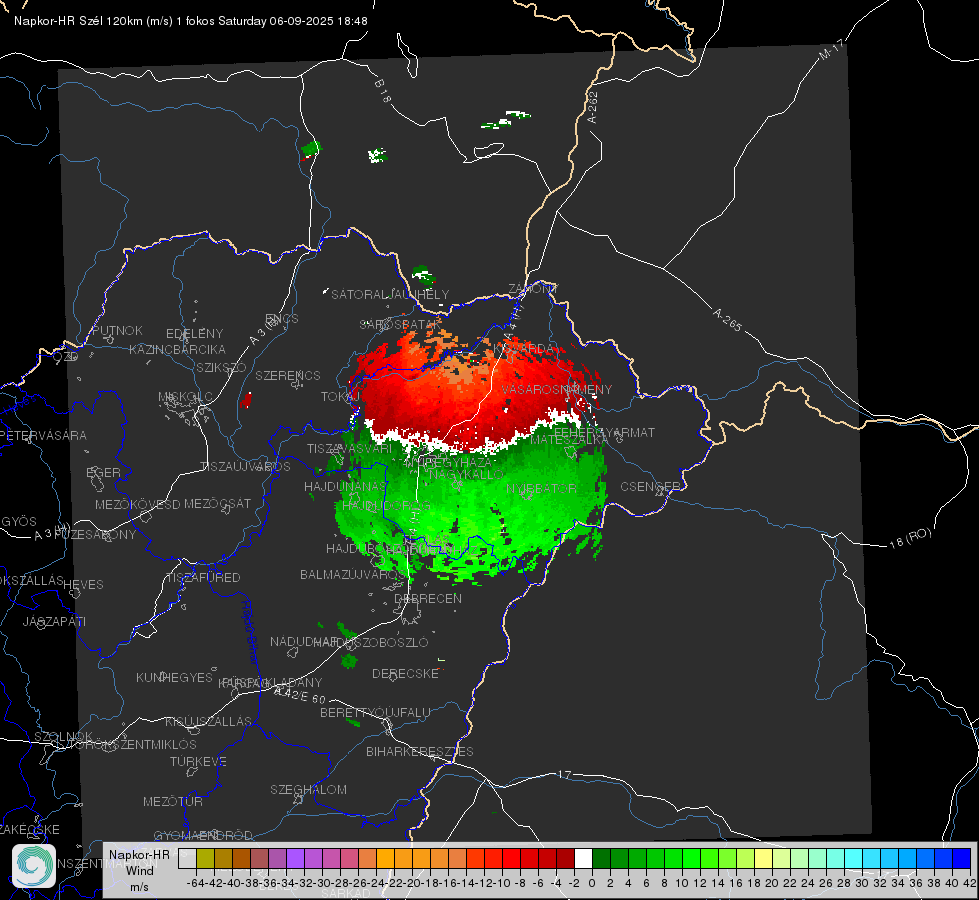Click the TISZAFÜRED city label

tap(204, 577)
